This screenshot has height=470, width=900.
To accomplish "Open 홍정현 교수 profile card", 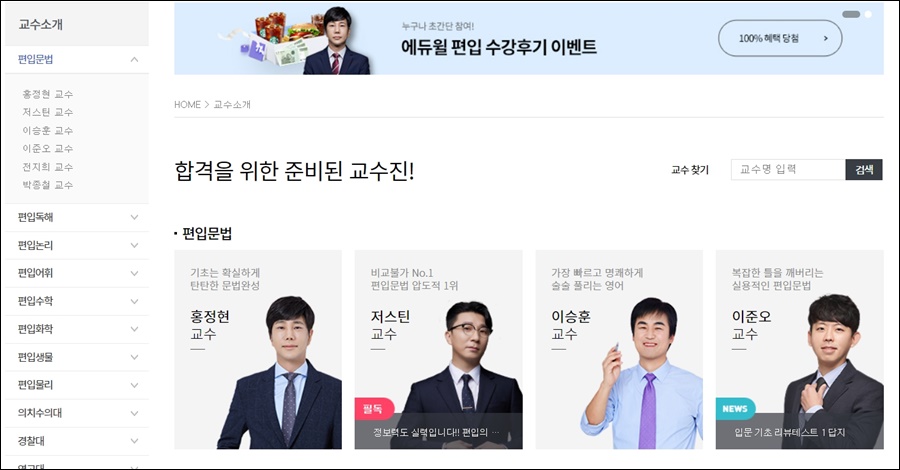I will tap(258, 349).
